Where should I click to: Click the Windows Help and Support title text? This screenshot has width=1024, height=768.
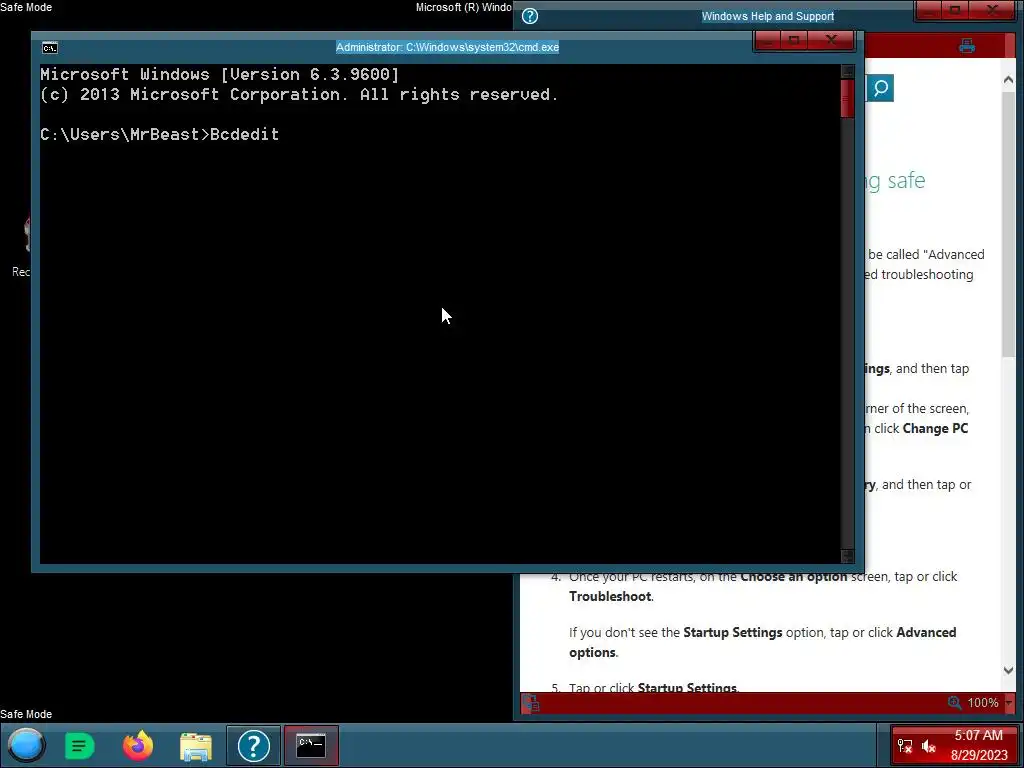coord(767,16)
